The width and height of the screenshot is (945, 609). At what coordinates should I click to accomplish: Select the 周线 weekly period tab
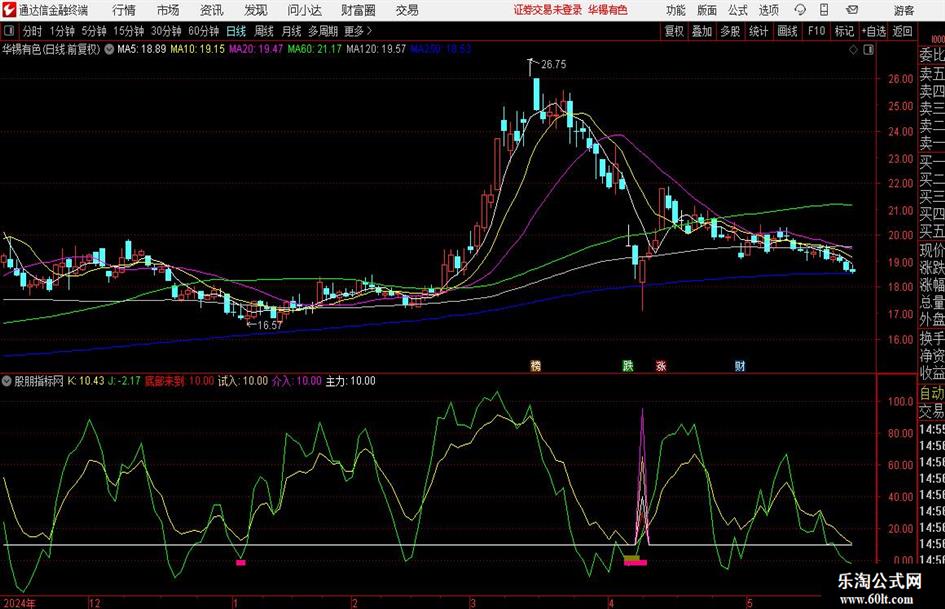tap(264, 31)
